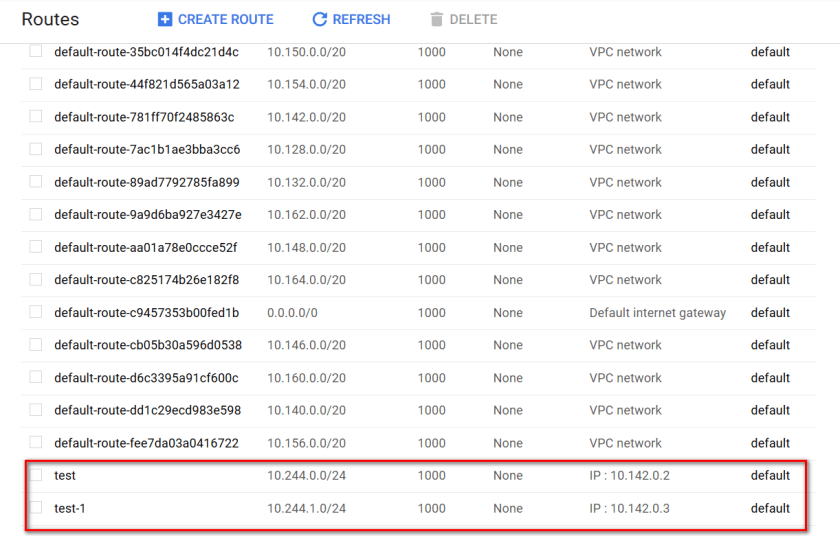
Task: Select the checkbox for route test
Action: coord(36,475)
